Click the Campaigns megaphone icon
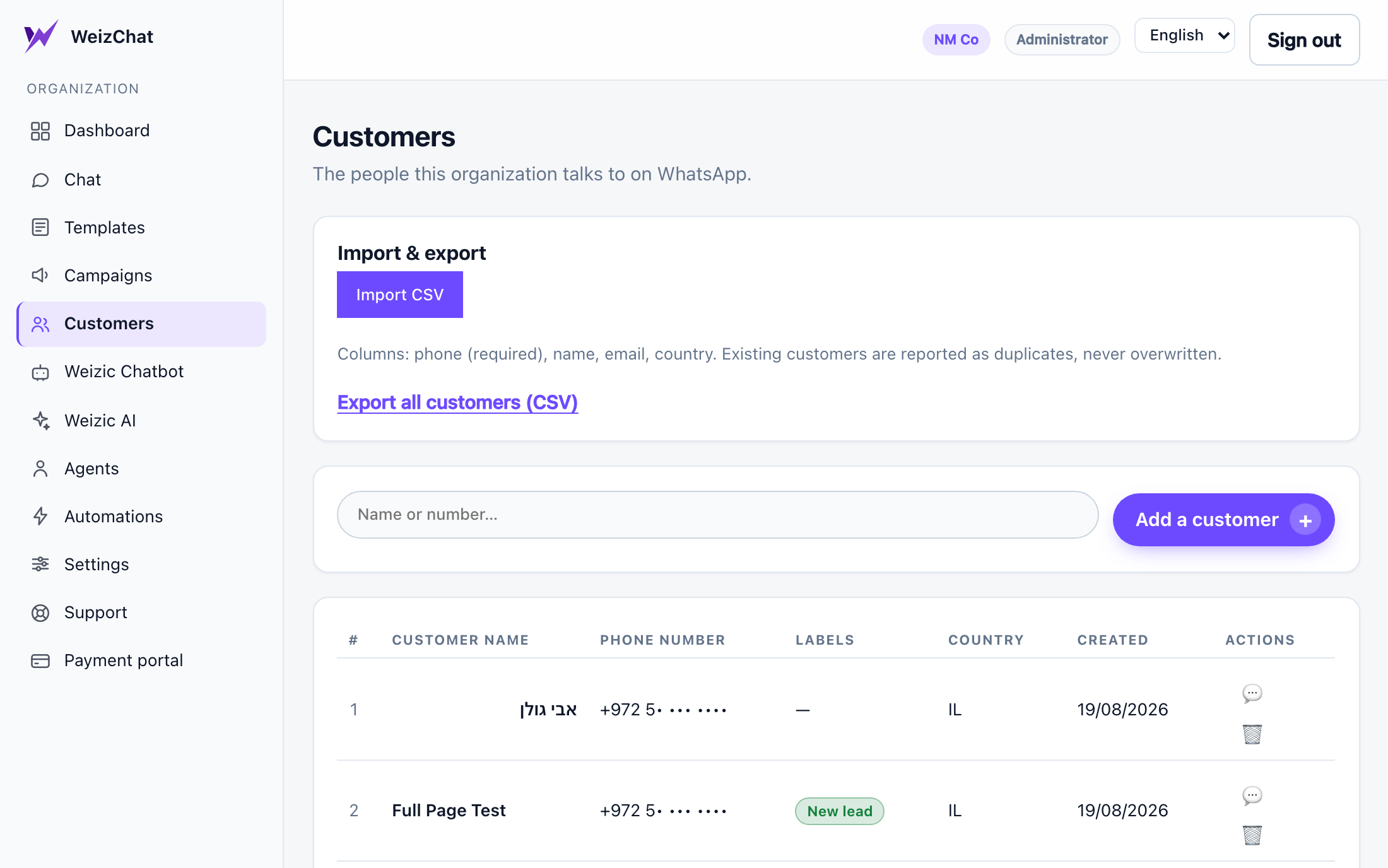Viewport: 1388px width, 868px height. pos(40,275)
